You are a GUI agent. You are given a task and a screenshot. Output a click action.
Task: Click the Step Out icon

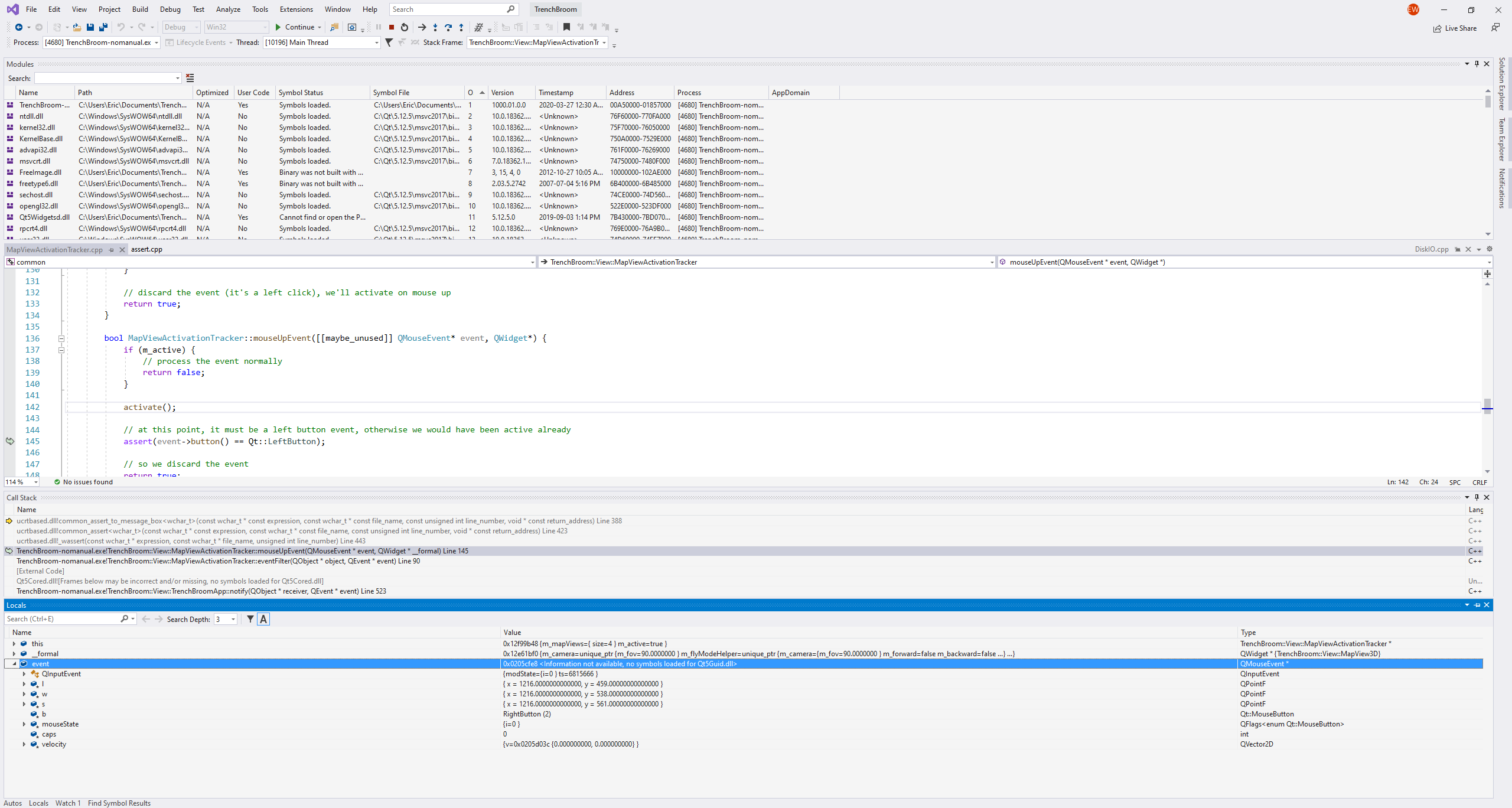461,27
